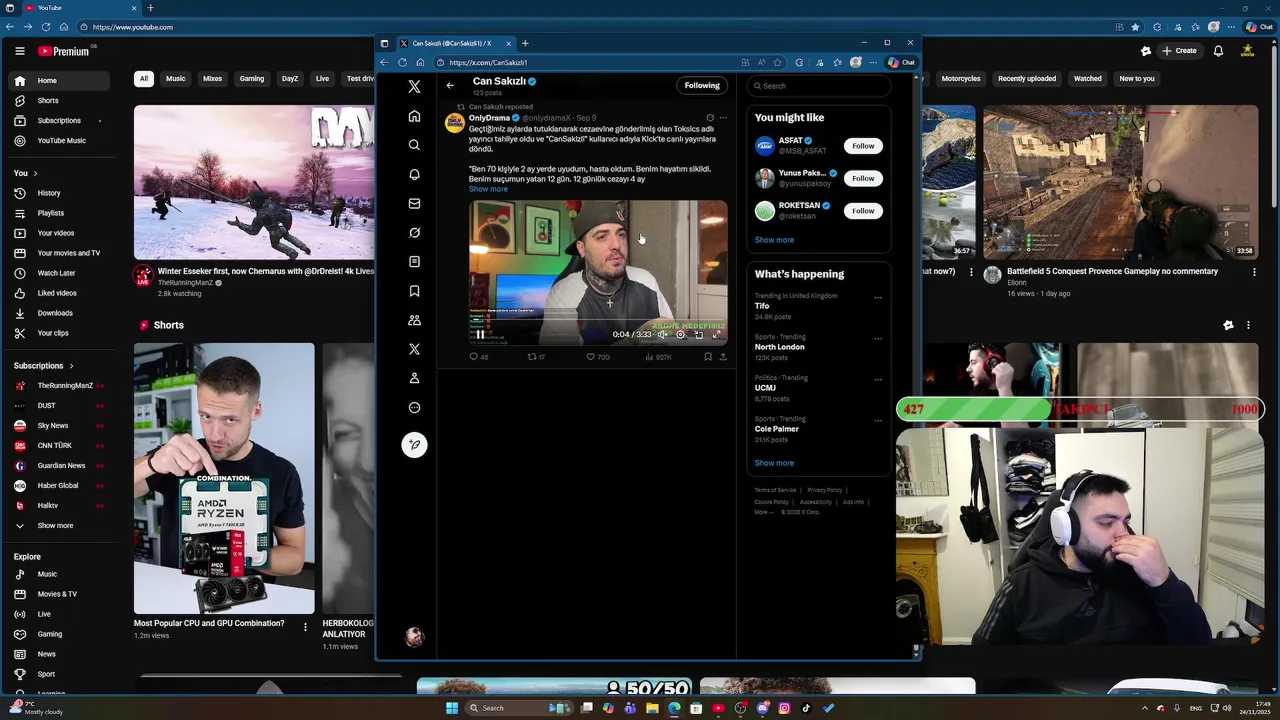1280x720 pixels.
Task: Open Windows Start menu
Action: [x=451, y=708]
